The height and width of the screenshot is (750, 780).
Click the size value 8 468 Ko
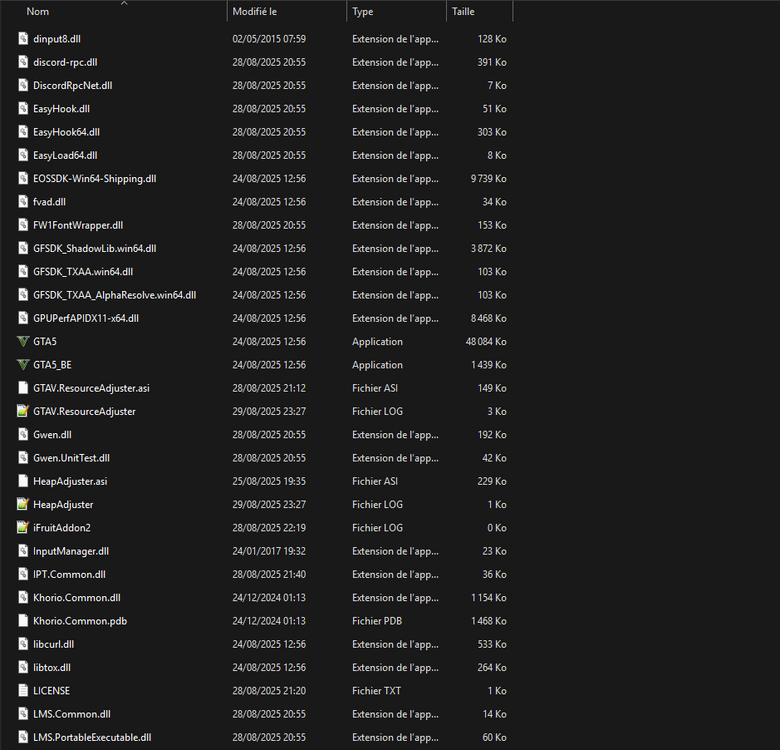488,318
